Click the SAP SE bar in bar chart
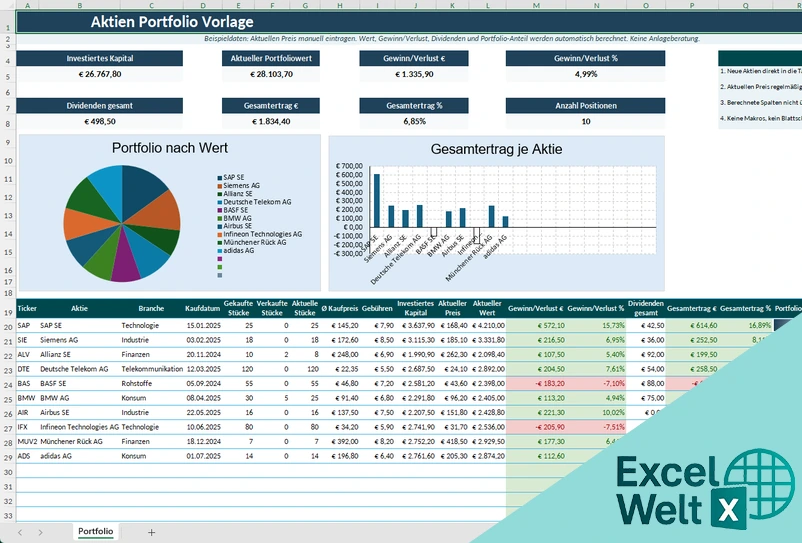 tap(377, 200)
